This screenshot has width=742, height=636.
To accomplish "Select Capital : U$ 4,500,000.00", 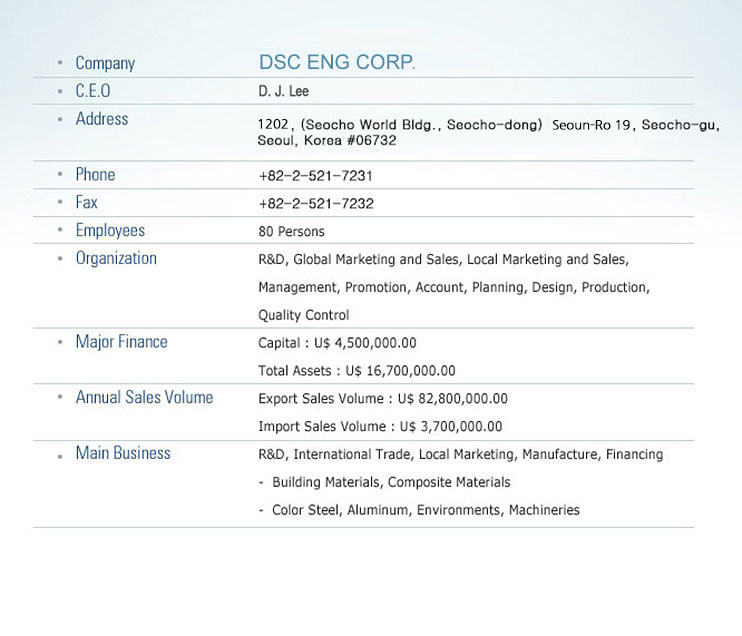I will coord(337,343).
